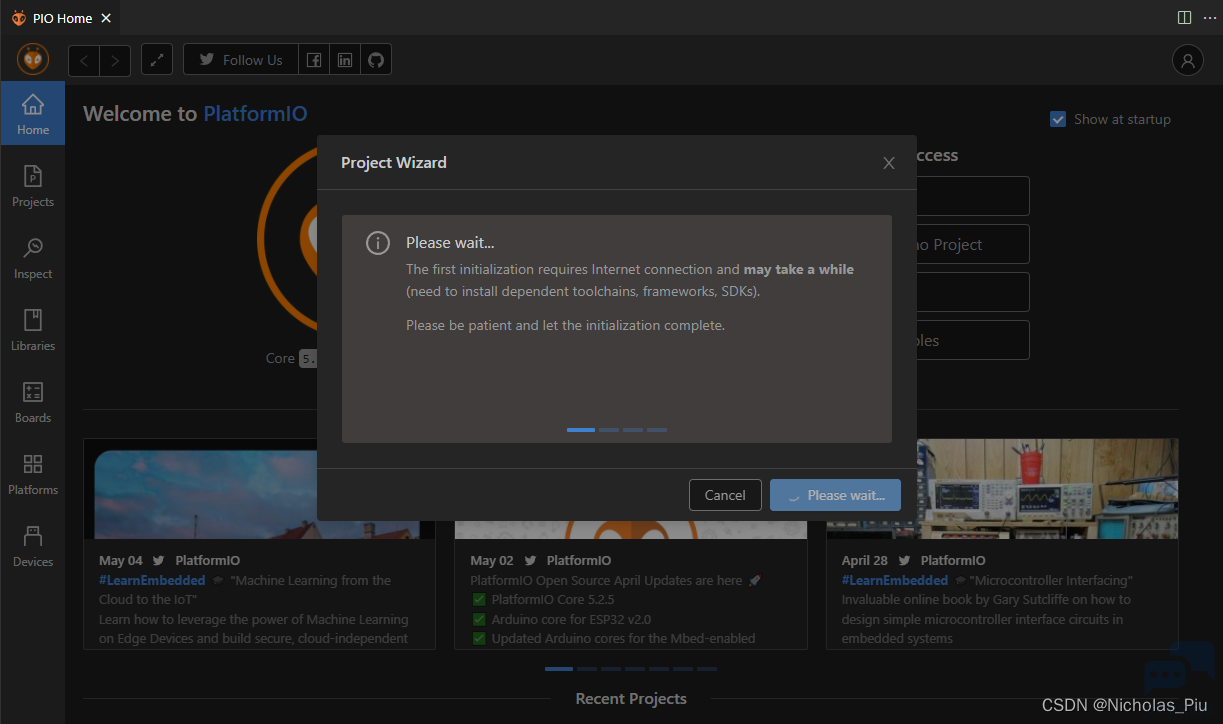Click the expand fullscreen icon
This screenshot has height=724, width=1223.
point(156,60)
